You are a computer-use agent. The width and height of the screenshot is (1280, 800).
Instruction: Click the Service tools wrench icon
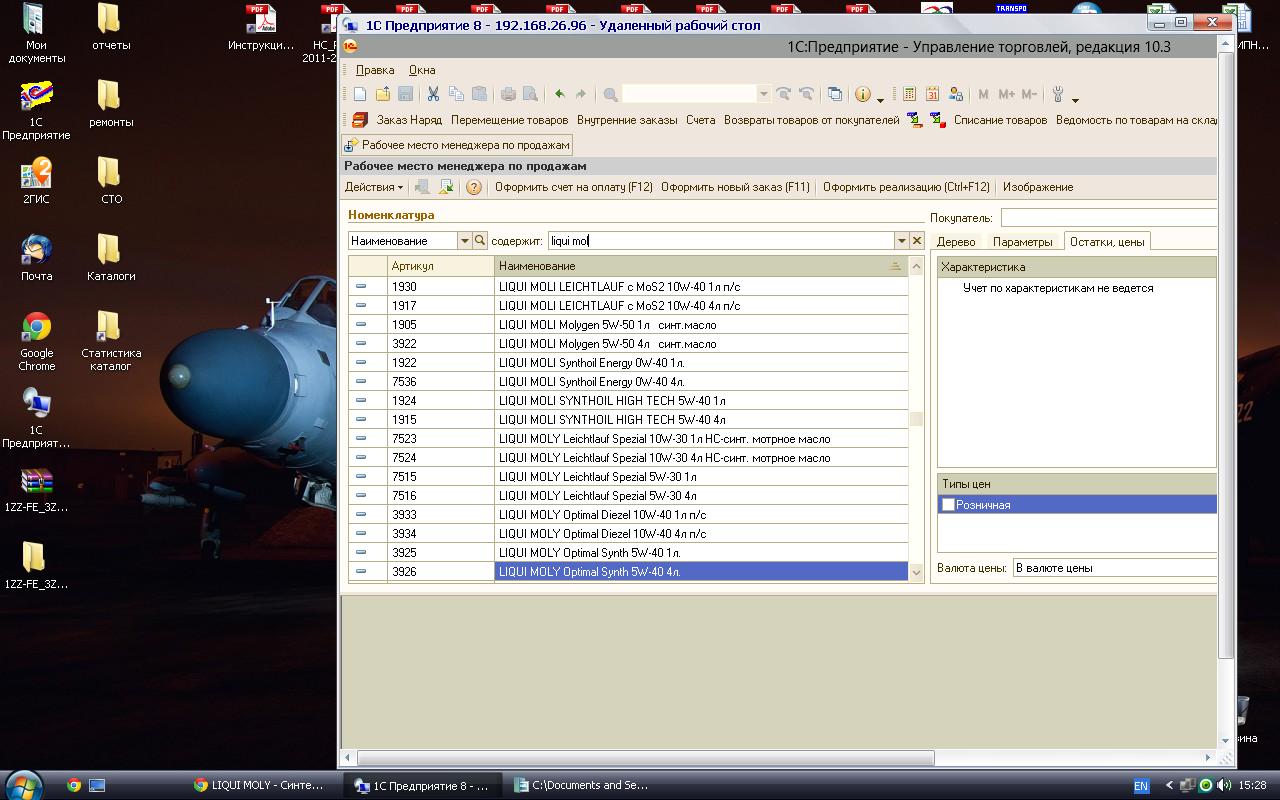[x=1058, y=94]
